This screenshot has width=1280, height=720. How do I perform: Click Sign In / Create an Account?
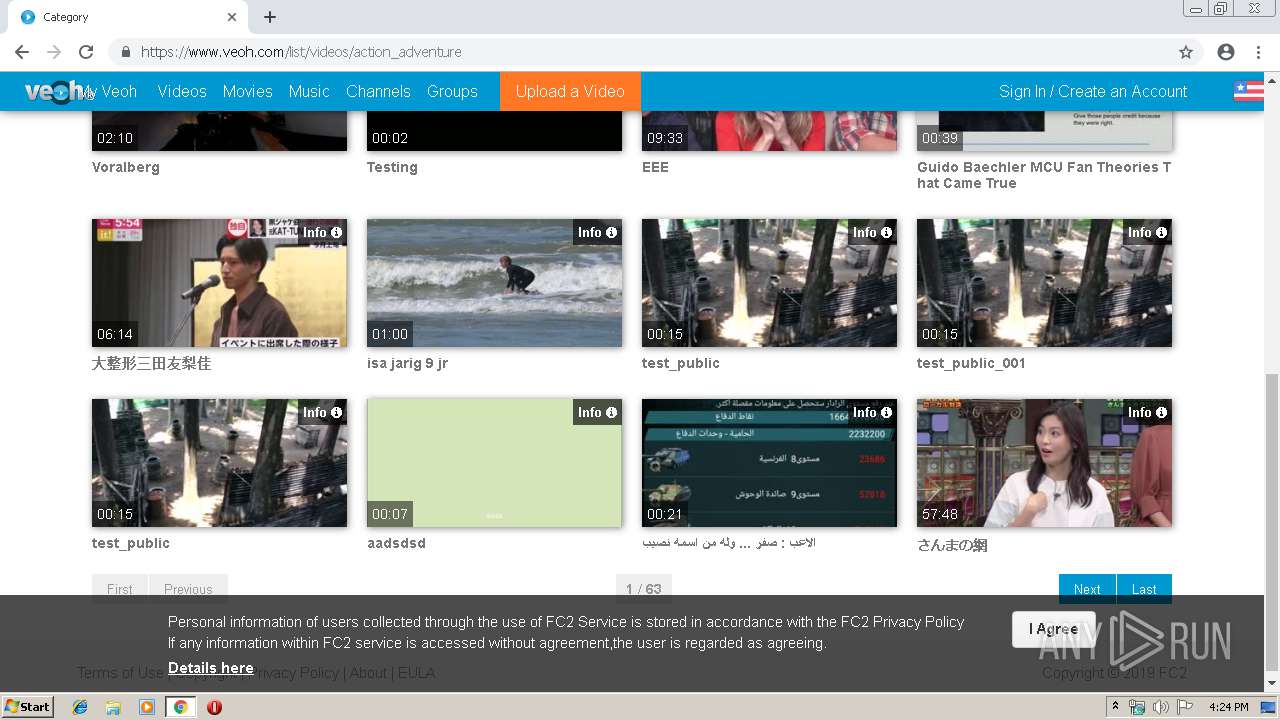(1093, 91)
